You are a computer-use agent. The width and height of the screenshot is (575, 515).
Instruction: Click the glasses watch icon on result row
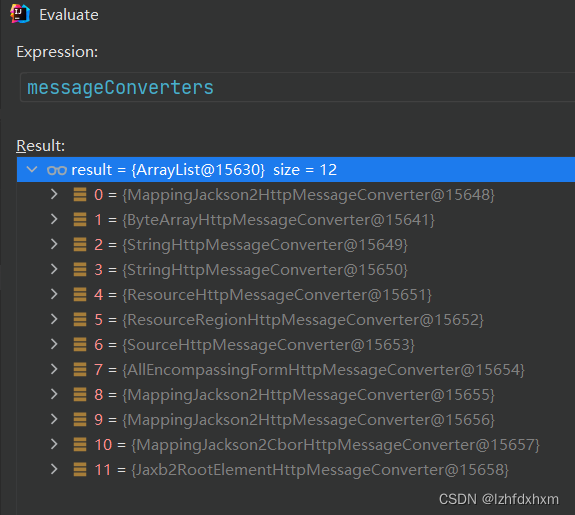click(x=57, y=170)
